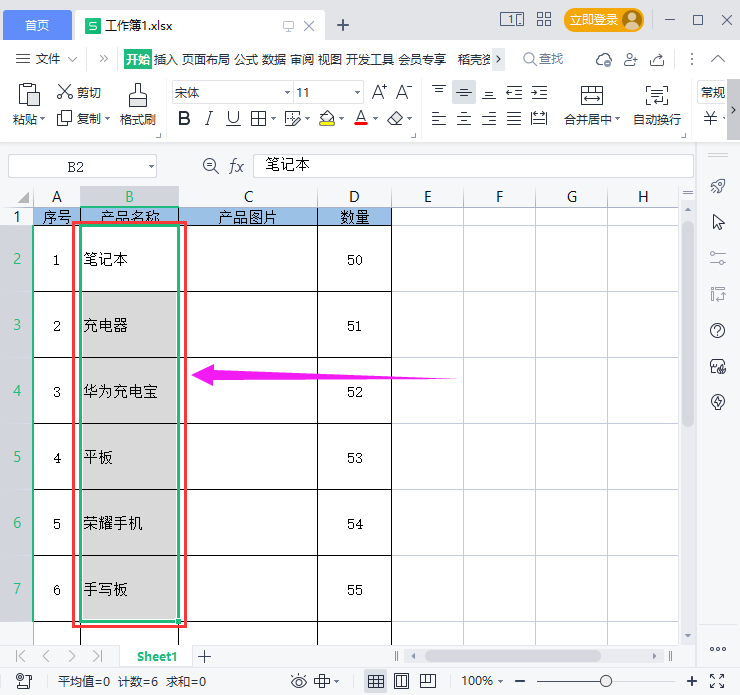The height and width of the screenshot is (695, 740).
Task: Open font color dropdown arrow
Action: [376, 118]
